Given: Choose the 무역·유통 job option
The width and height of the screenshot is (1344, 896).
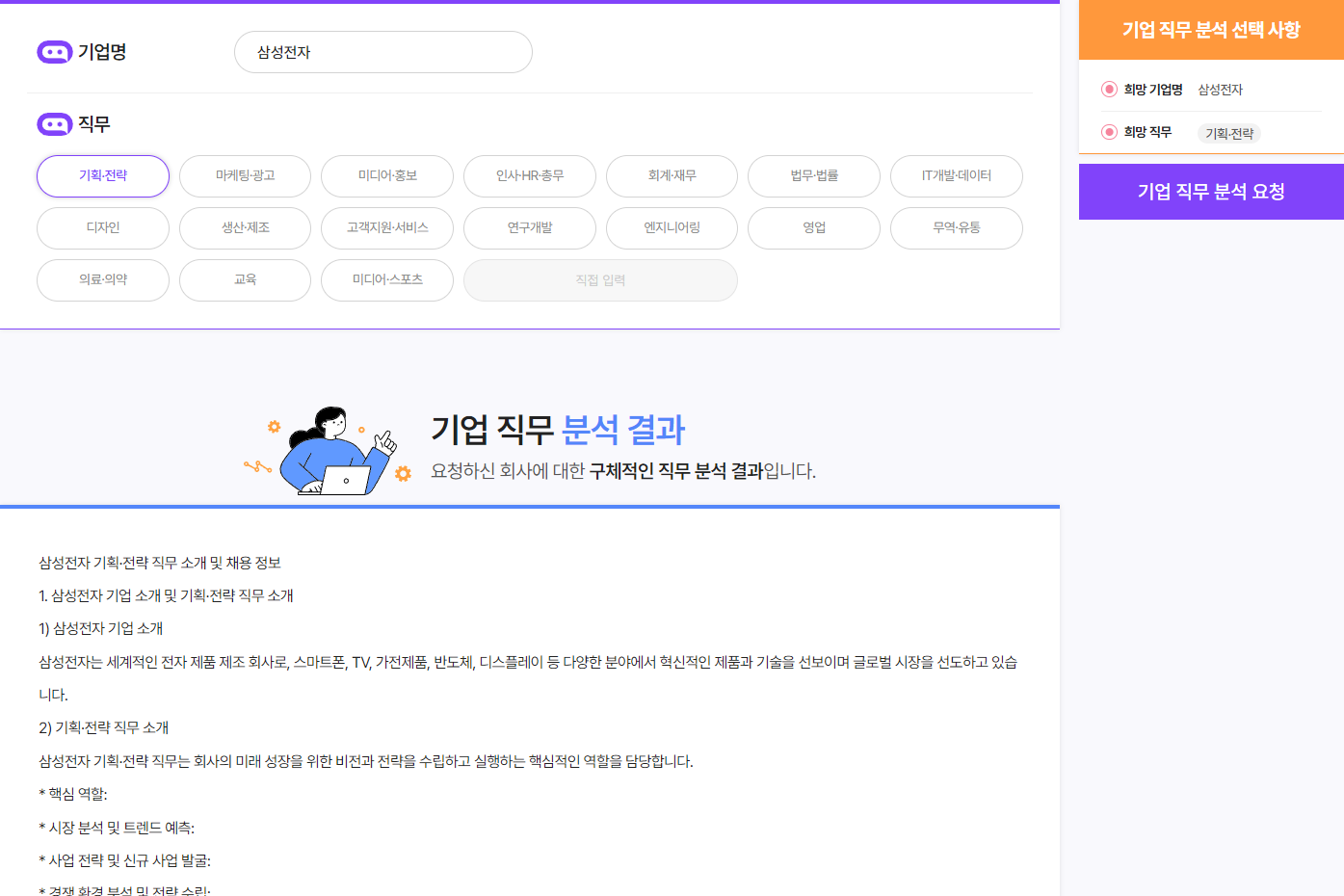Looking at the screenshot, I should pyautogui.click(x=957, y=228).
